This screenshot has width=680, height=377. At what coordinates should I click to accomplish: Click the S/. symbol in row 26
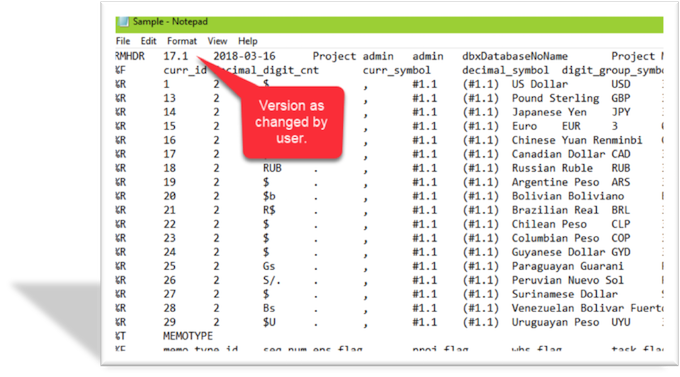coord(272,280)
